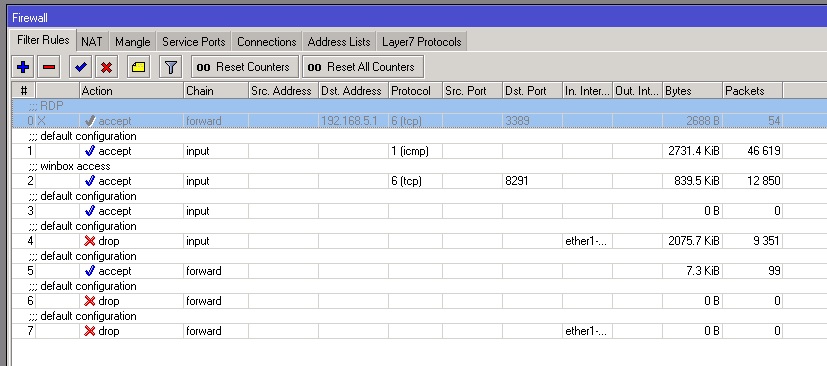Image resolution: width=827 pixels, height=366 pixels.
Task: Click the accept checkmark icon in rule 3
Action: (x=90, y=211)
